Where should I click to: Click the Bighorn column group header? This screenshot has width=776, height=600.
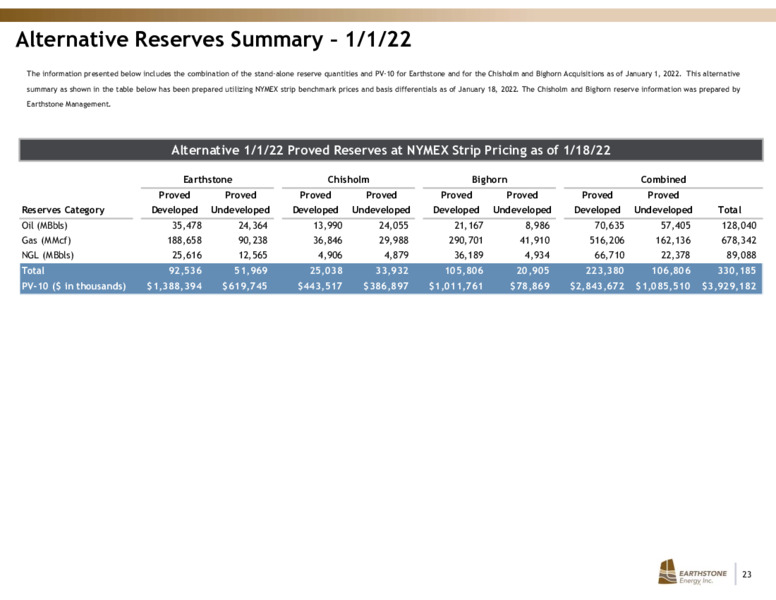pos(489,180)
